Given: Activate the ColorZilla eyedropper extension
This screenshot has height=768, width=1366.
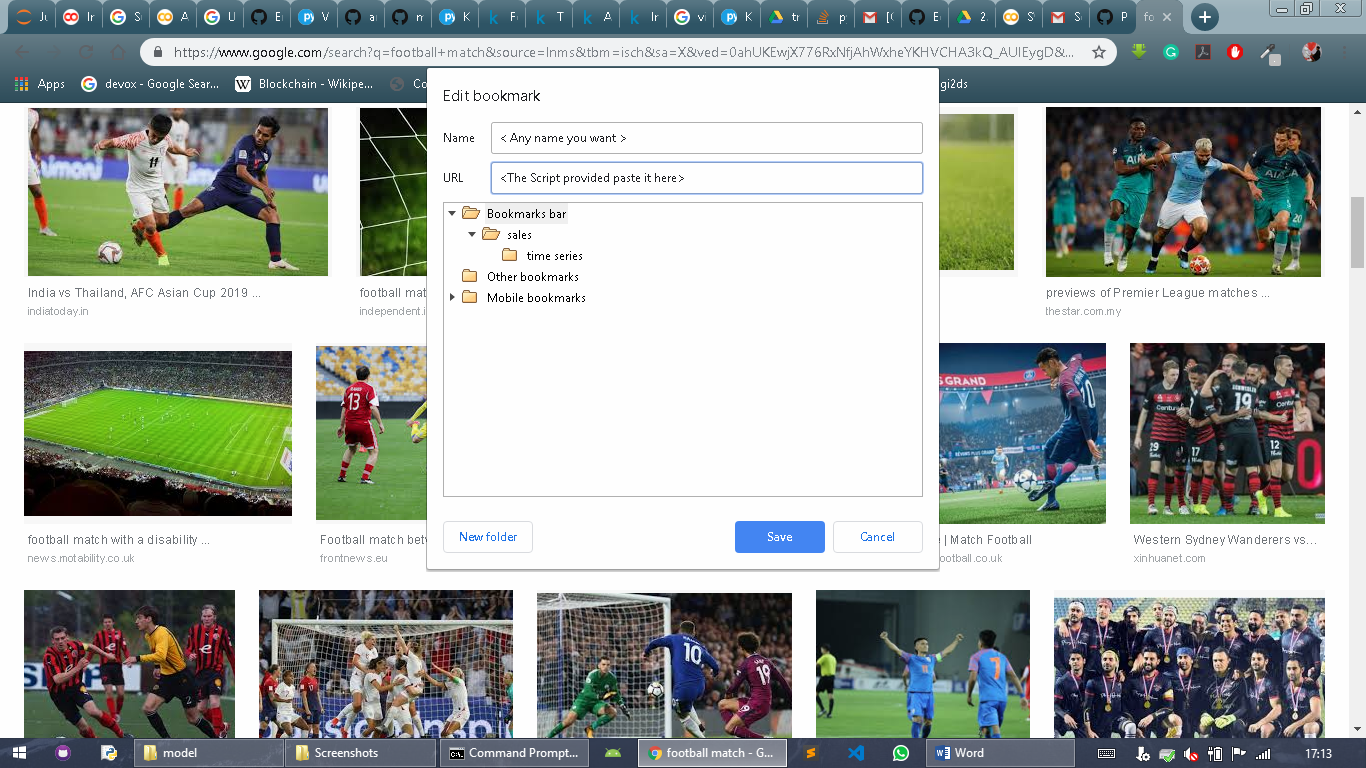Looking at the screenshot, I should (1268, 52).
